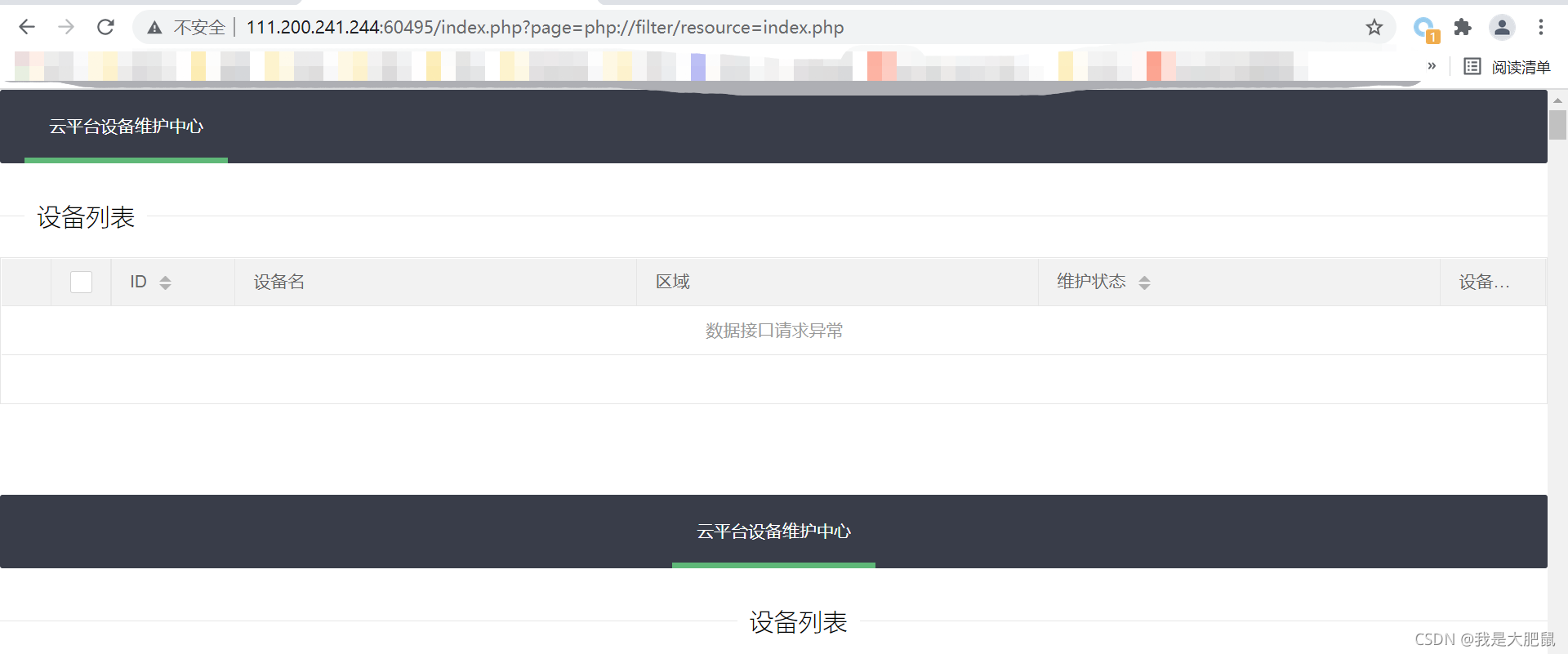This screenshot has height=654, width=1568.
Task: Click the browser forward arrow
Action: pyautogui.click(x=66, y=27)
